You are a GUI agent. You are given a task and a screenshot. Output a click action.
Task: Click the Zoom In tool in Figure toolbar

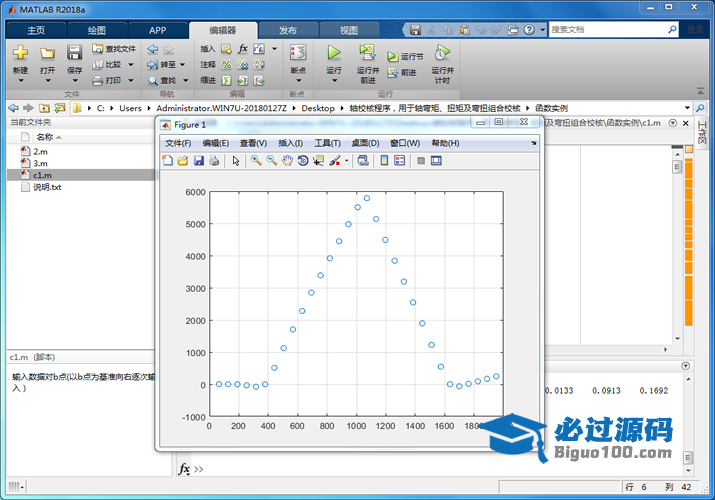click(256, 161)
